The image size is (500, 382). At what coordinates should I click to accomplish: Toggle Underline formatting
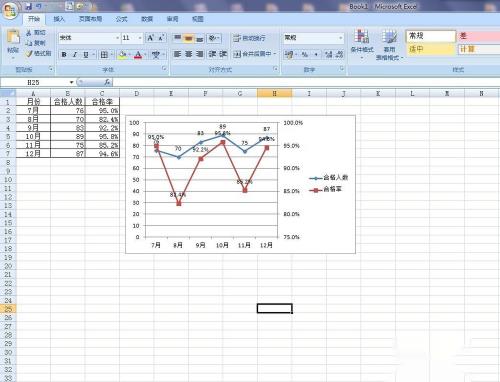[x=86, y=55]
